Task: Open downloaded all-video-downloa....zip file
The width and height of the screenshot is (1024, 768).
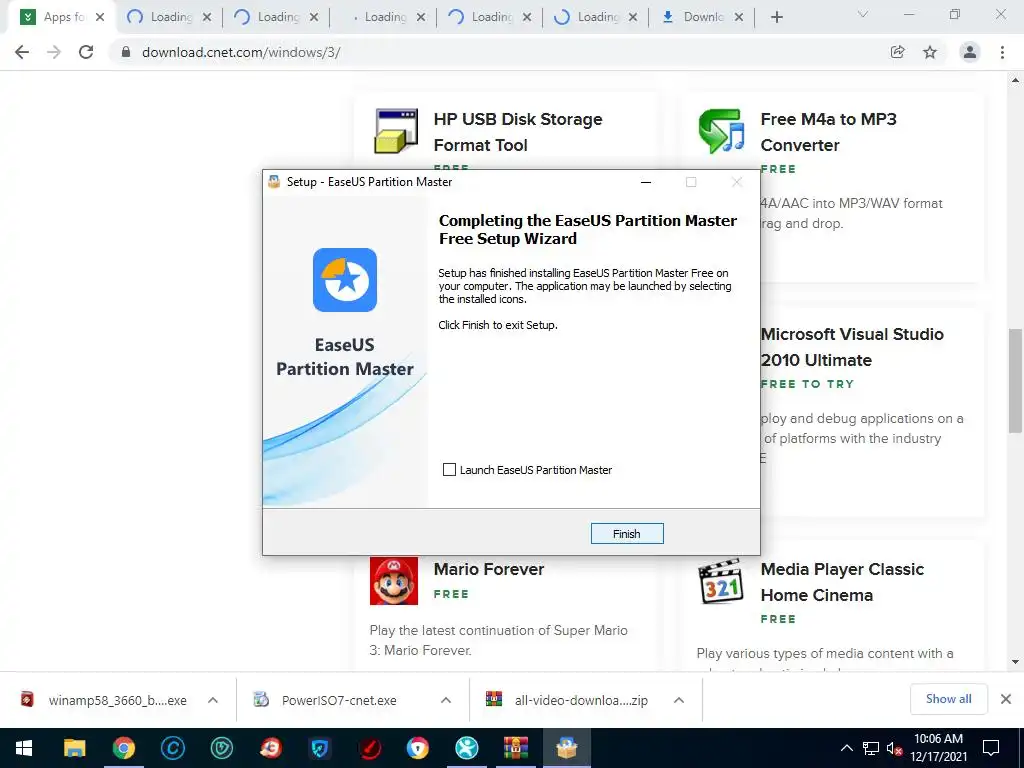Action: [568, 700]
